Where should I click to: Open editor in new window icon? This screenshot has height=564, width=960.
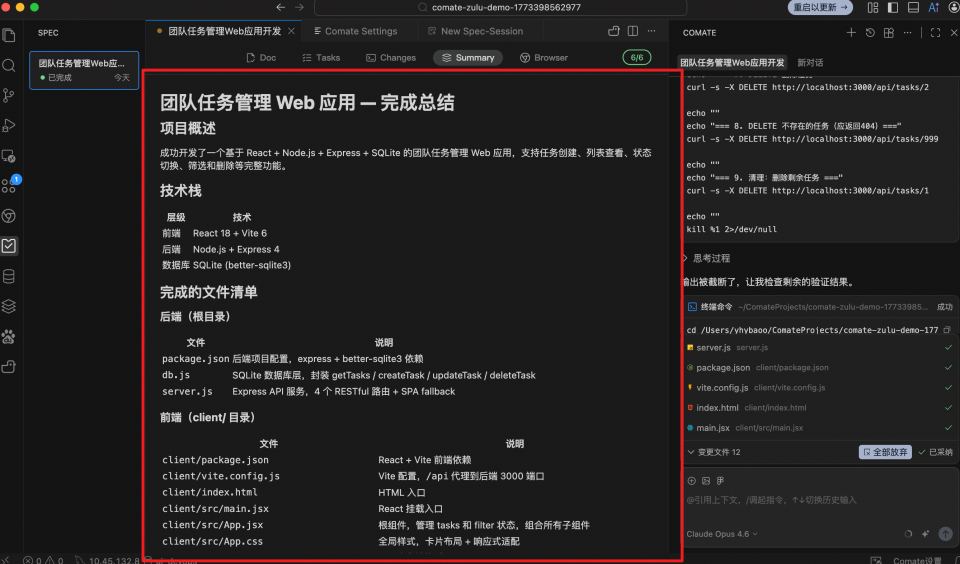click(613, 31)
